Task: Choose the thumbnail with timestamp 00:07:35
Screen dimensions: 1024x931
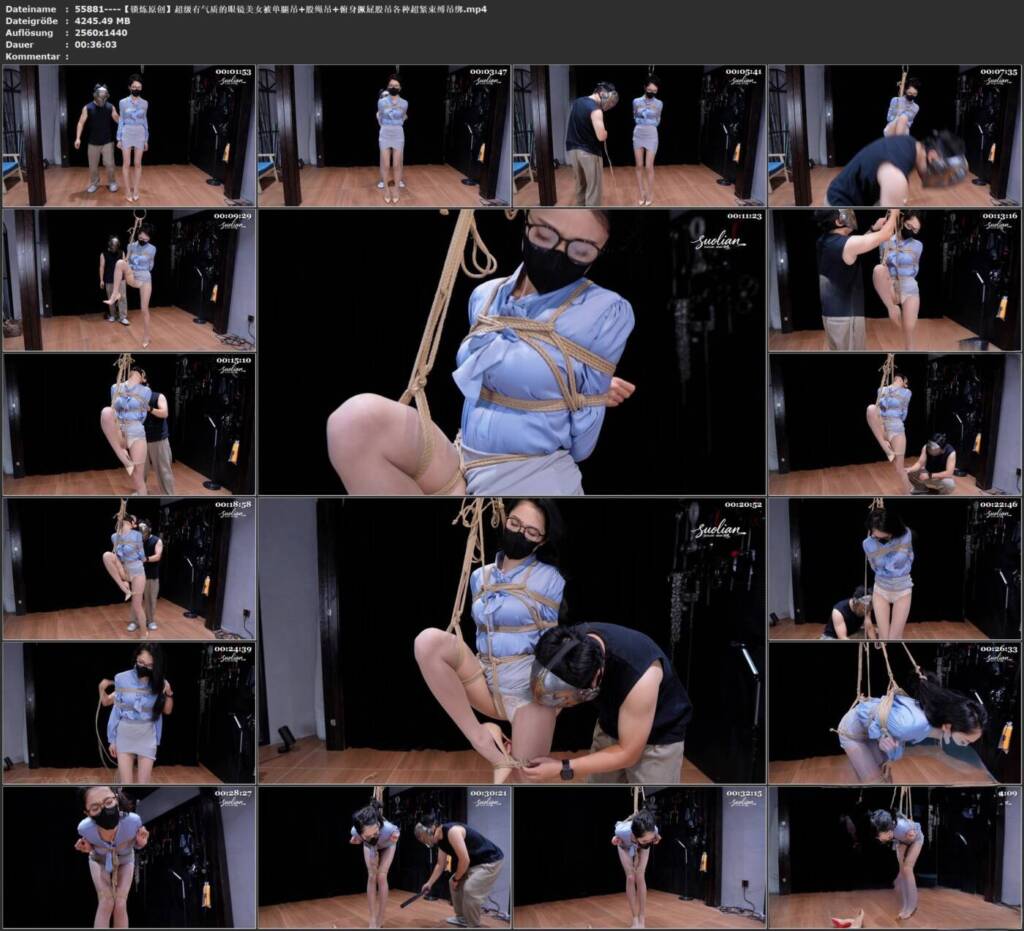Action: pos(894,136)
